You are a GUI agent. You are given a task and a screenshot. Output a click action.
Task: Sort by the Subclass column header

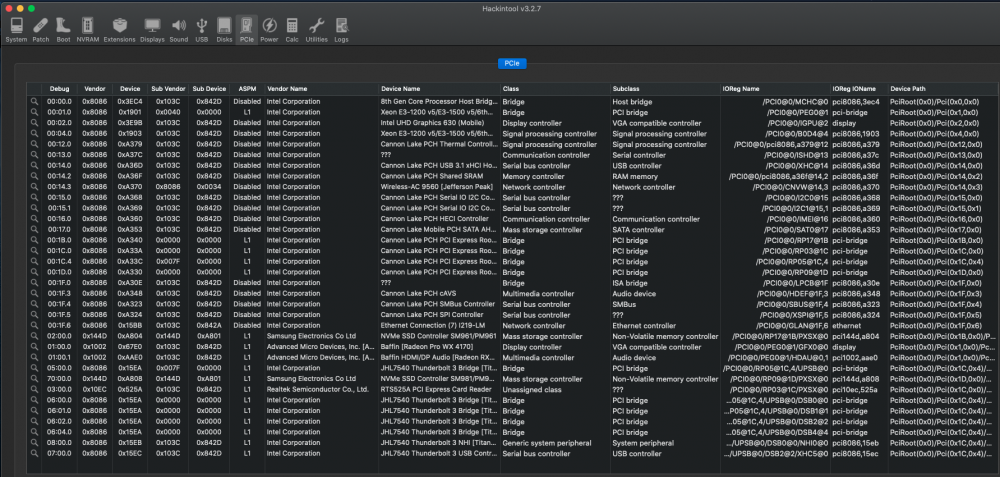click(665, 89)
